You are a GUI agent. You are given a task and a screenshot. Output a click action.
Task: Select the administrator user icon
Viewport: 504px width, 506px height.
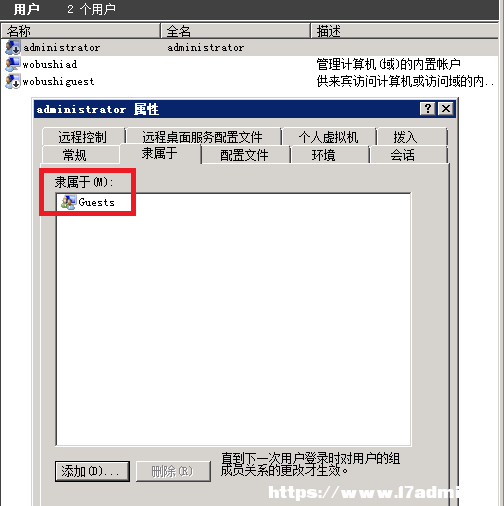[13, 47]
